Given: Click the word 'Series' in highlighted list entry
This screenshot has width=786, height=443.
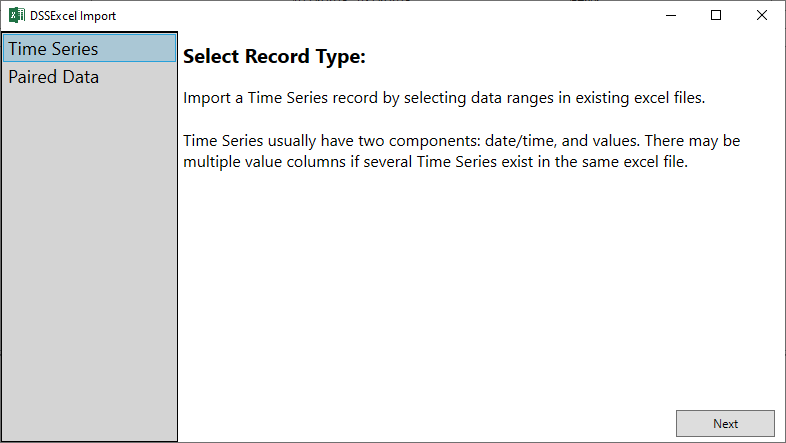Looking at the screenshot, I should pos(75,49).
